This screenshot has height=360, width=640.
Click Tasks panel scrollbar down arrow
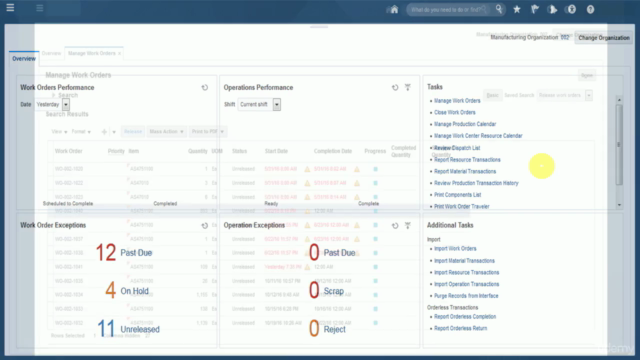619,205
